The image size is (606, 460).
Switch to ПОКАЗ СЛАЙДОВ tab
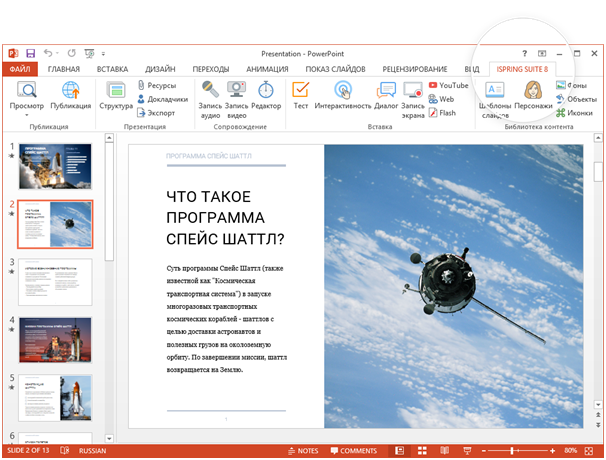tap(335, 69)
